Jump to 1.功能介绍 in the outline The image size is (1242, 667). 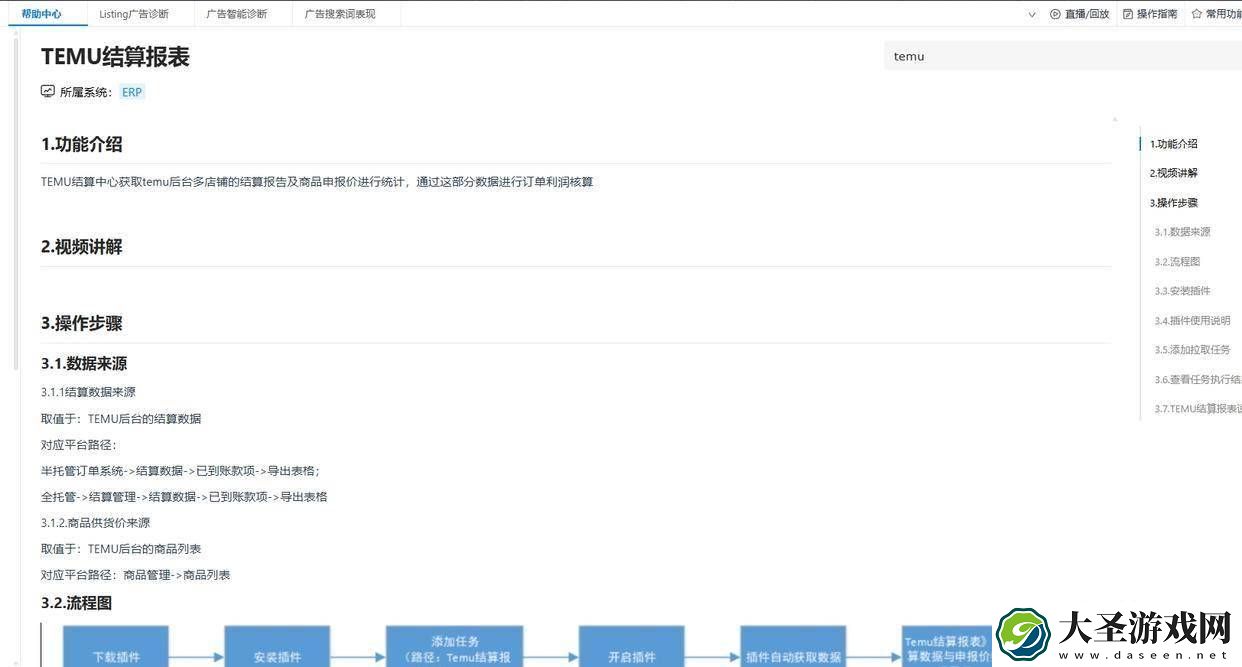pyautogui.click(x=1174, y=144)
